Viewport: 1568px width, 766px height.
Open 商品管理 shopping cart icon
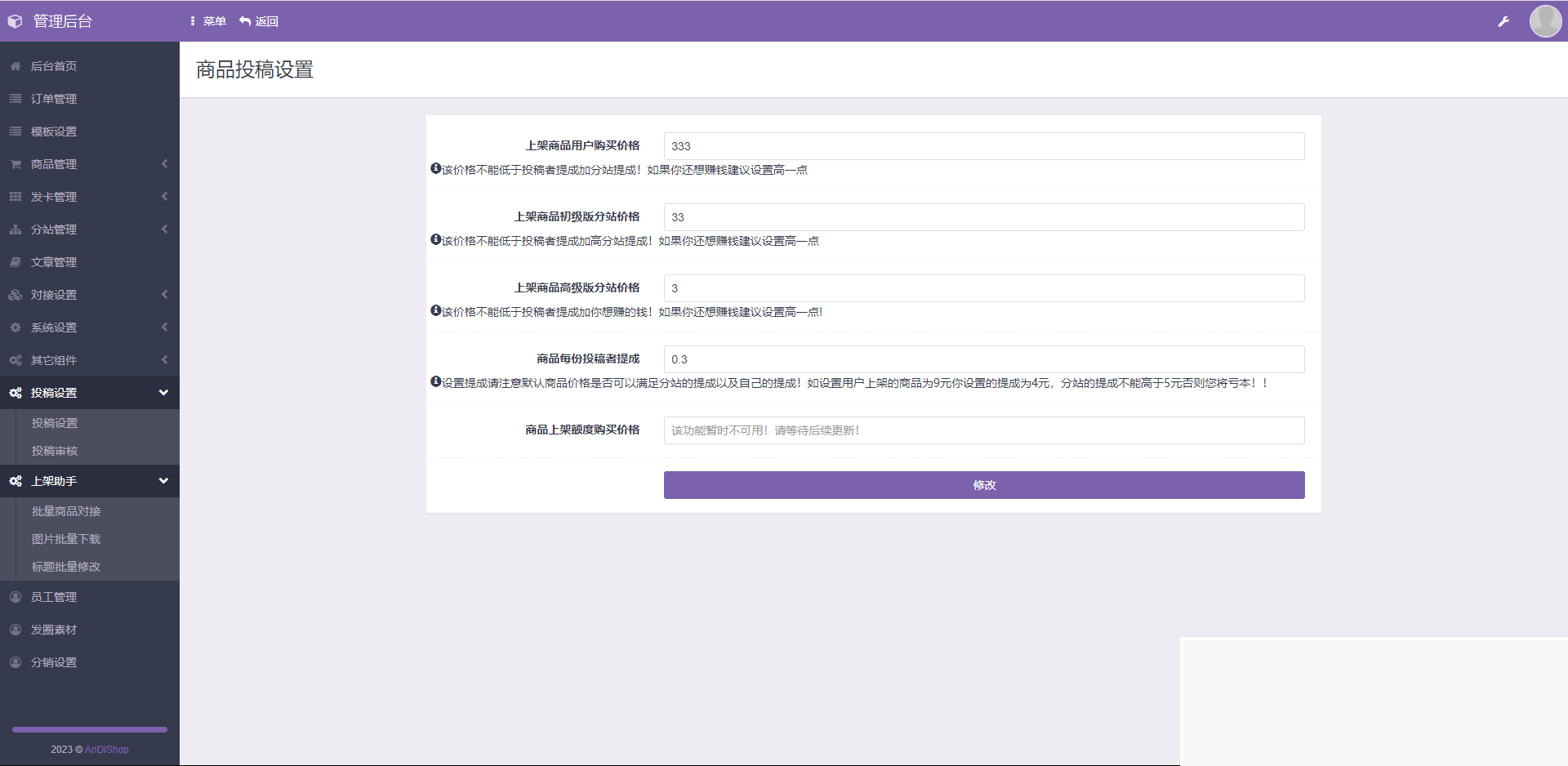tap(15, 163)
